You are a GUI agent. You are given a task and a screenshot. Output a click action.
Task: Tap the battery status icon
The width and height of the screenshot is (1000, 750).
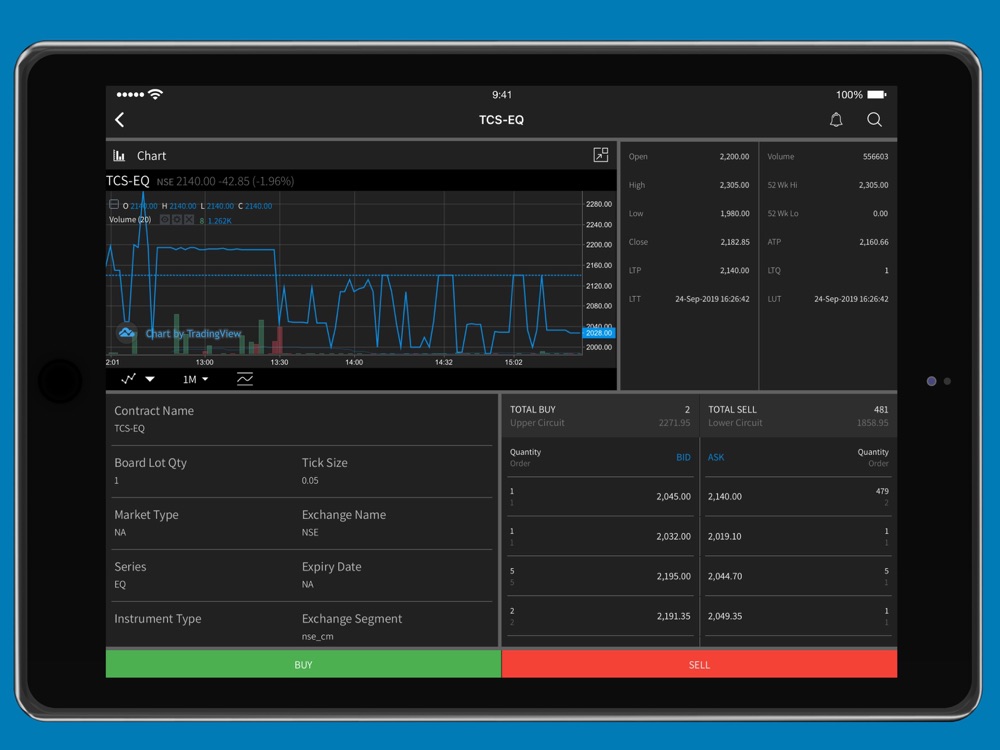(x=876, y=94)
